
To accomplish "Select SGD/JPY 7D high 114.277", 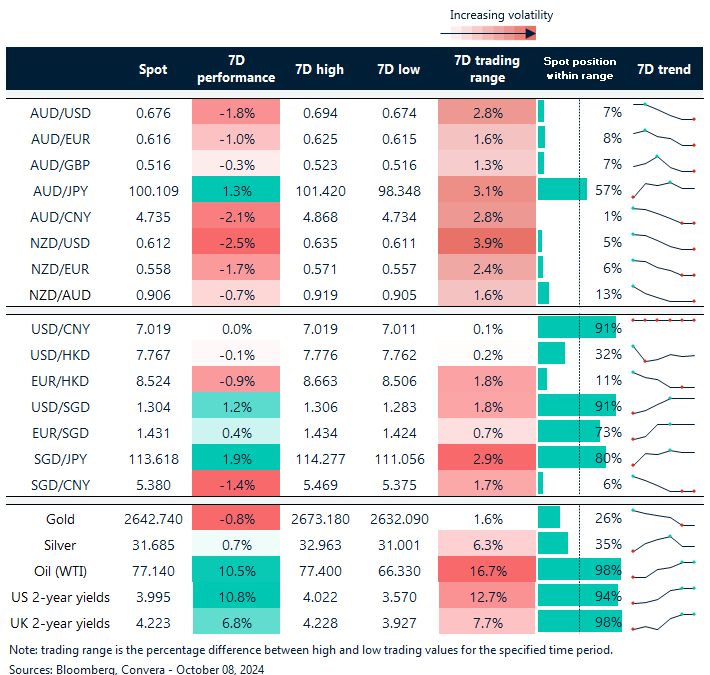I will (321, 459).
